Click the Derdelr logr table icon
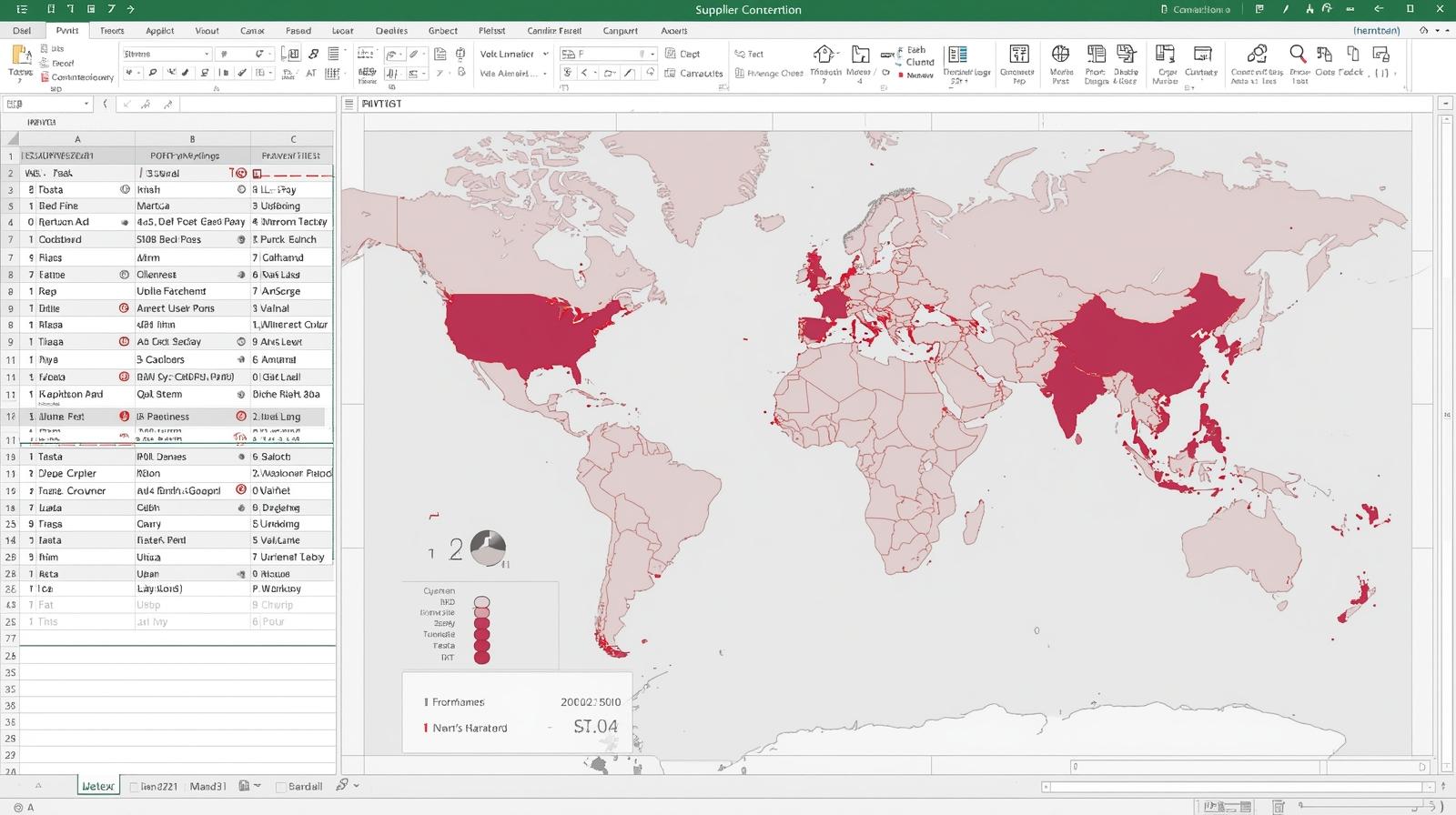 tap(956, 55)
